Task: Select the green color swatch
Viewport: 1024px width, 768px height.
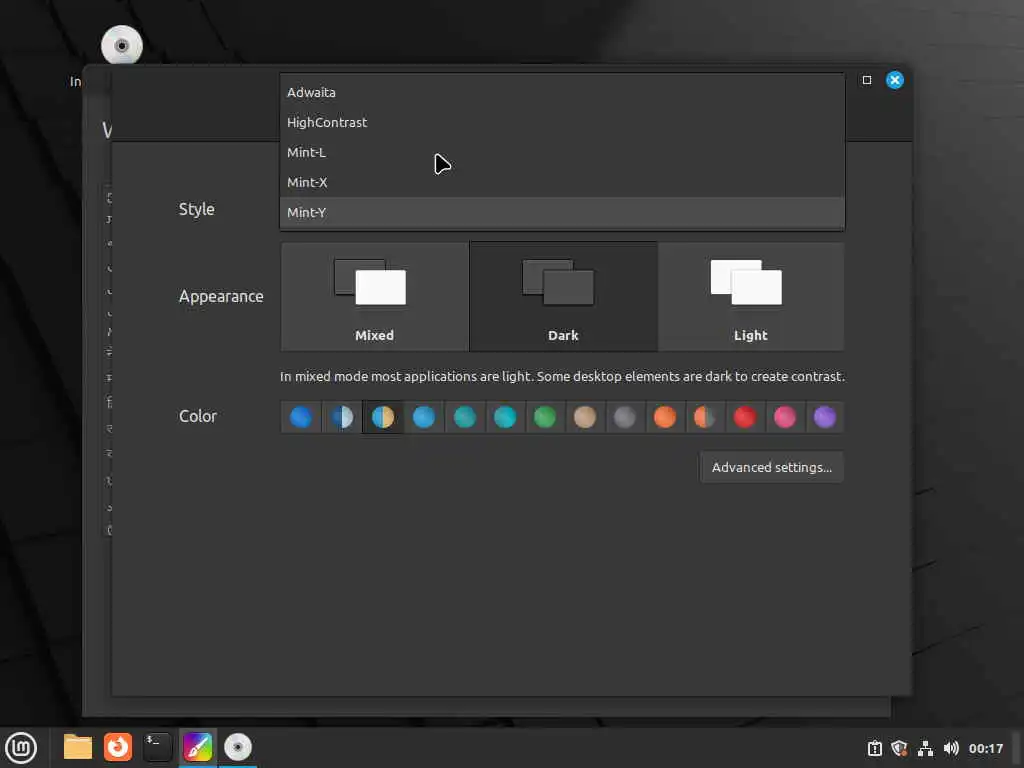Action: 545,417
